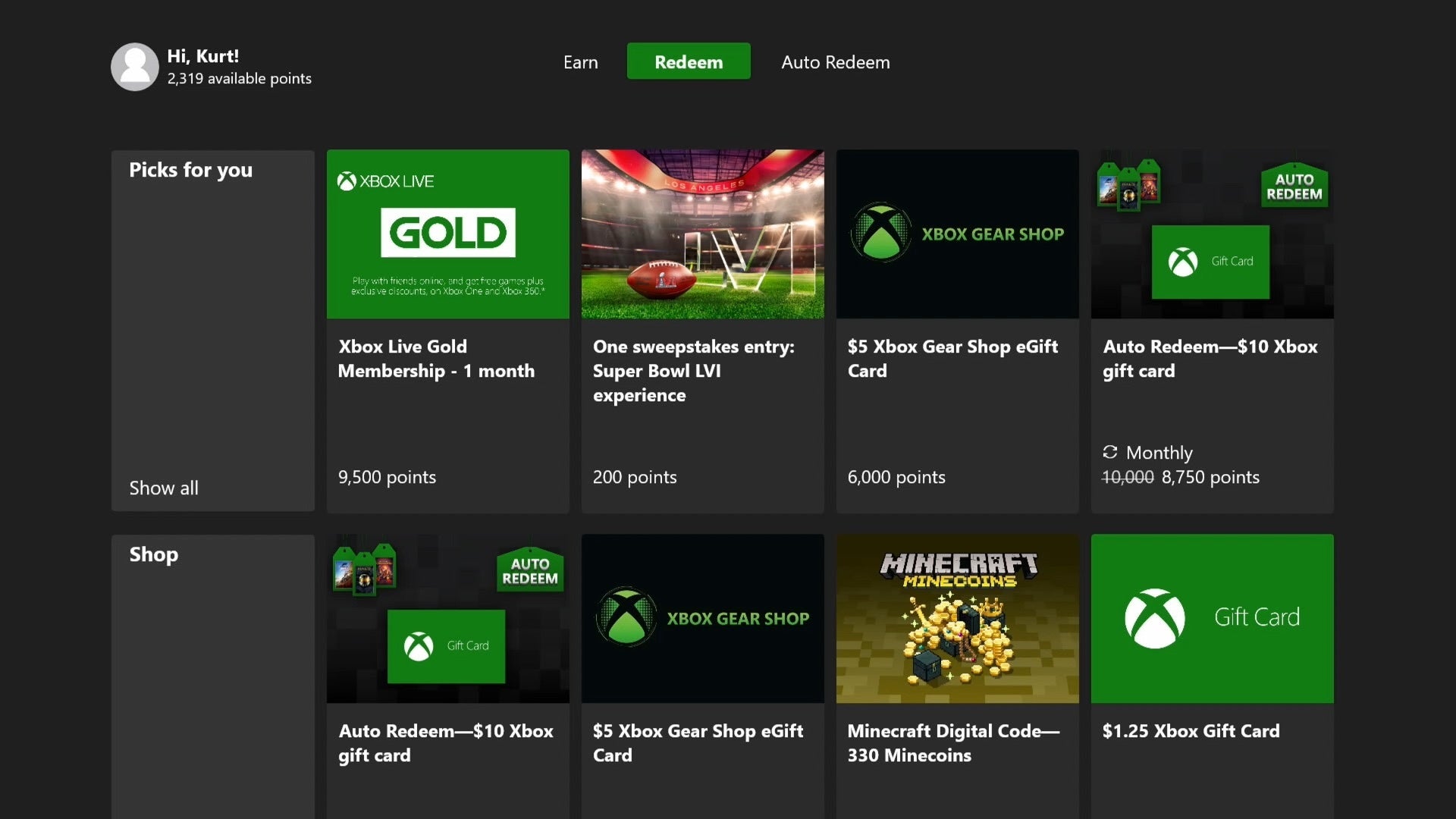Open the Auto Redeem tab

(835, 62)
